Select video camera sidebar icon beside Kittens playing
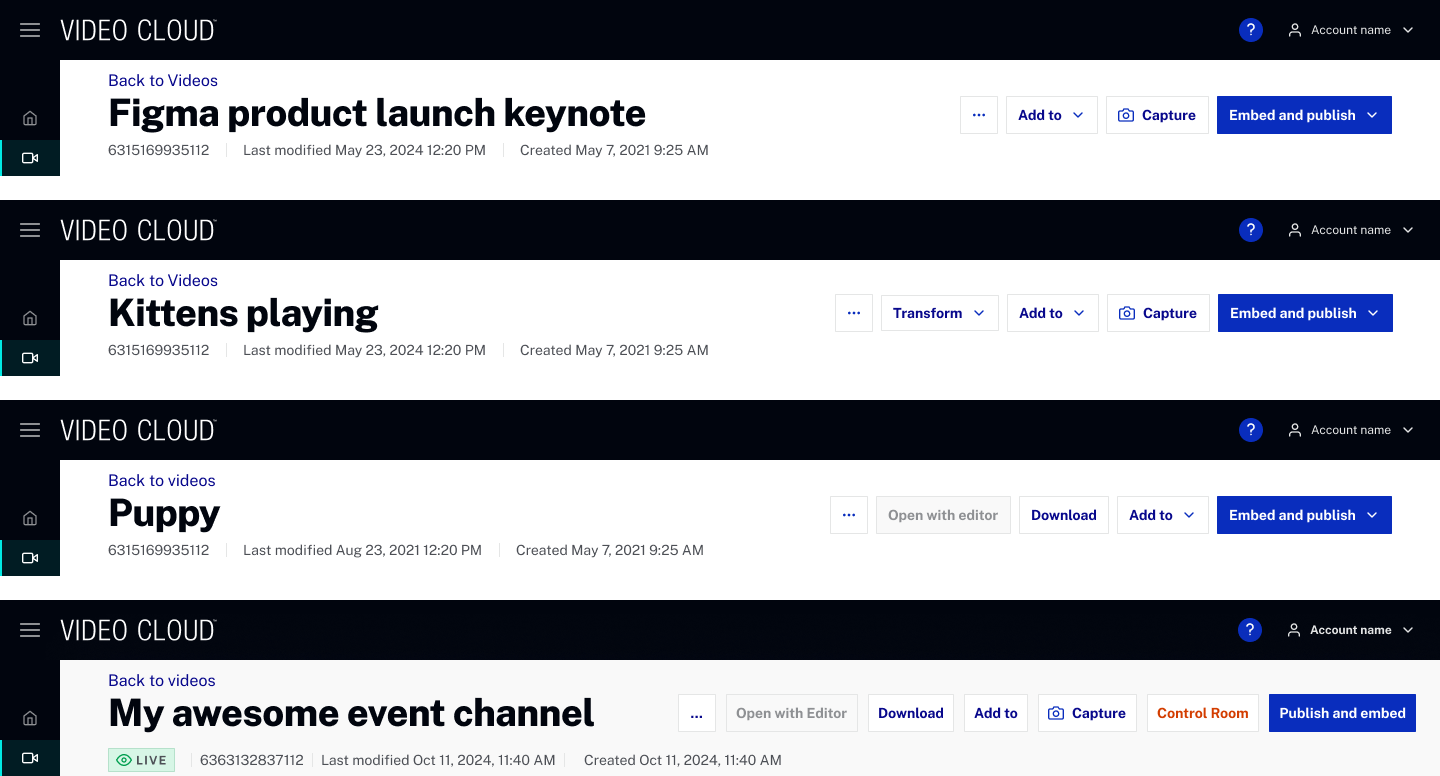Screen dimensions: 1440x776 [x=30, y=358]
